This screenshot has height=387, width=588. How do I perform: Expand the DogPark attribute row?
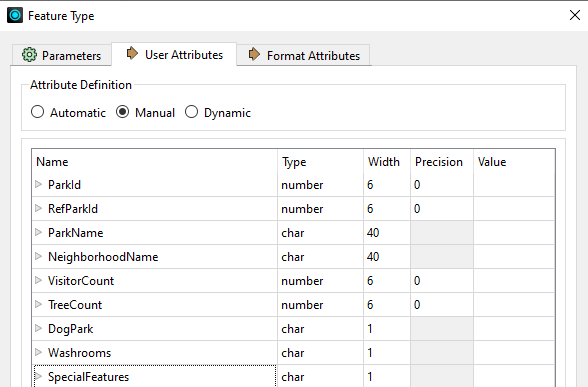(x=38, y=328)
